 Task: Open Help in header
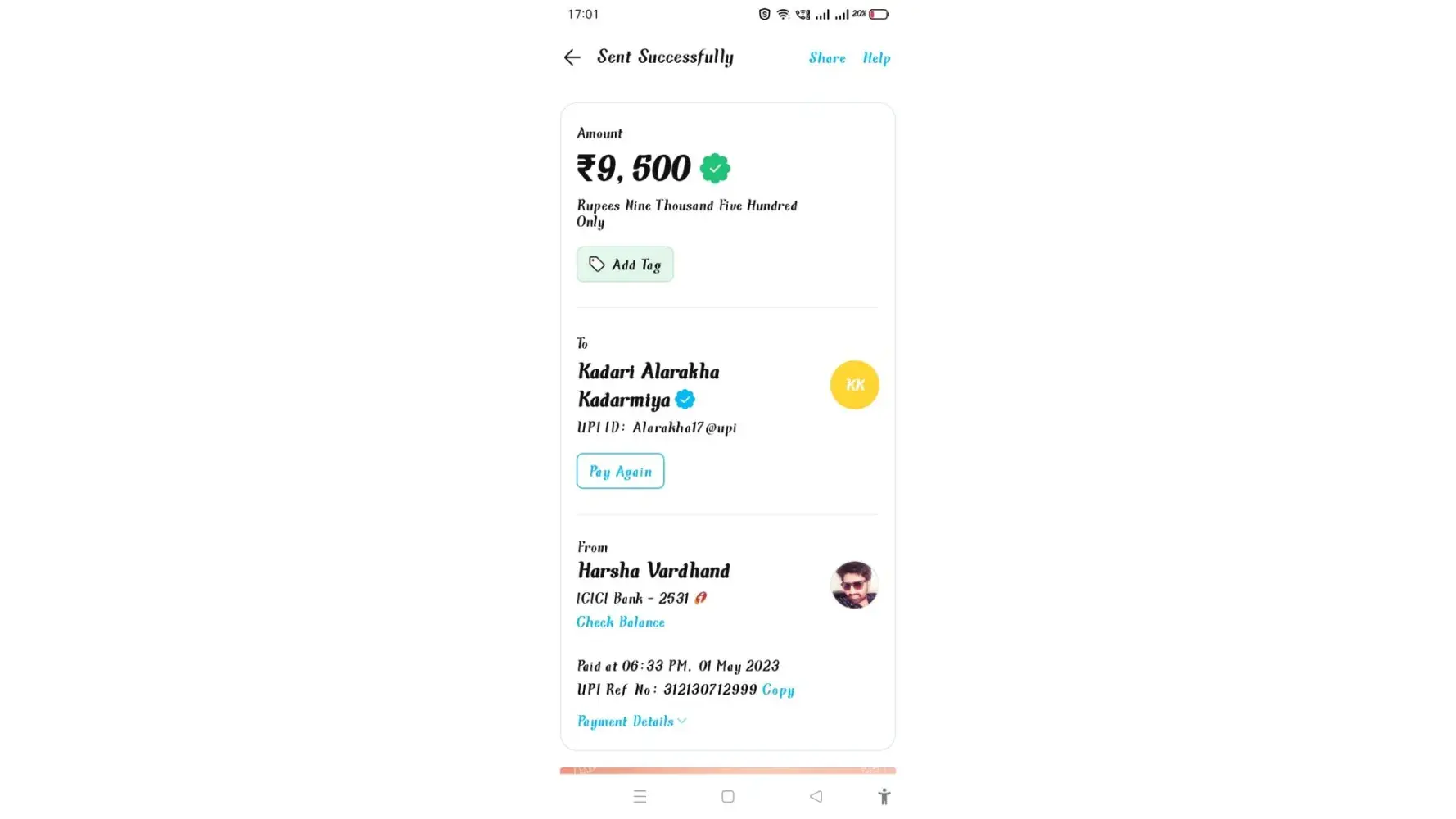click(x=875, y=58)
